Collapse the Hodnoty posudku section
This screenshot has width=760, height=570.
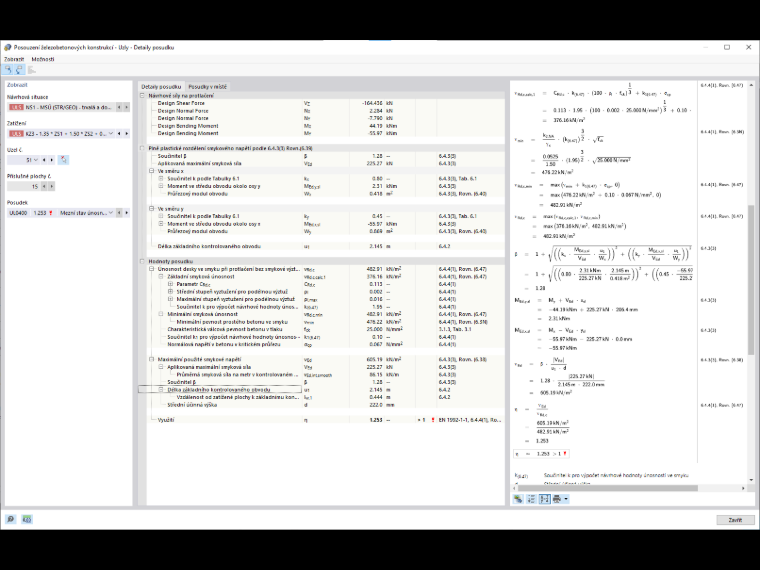click(x=142, y=261)
